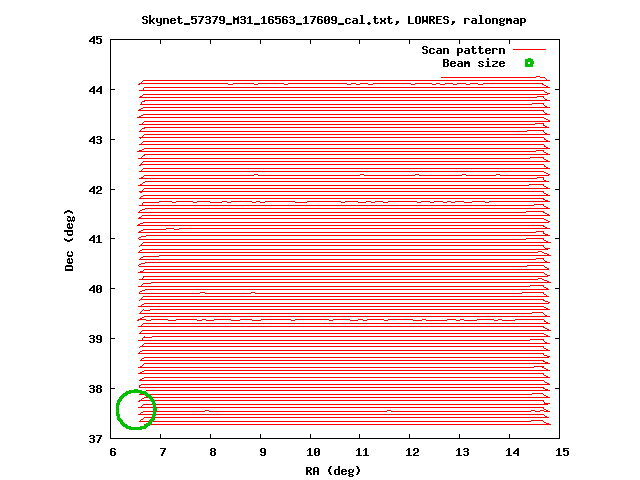Click the Dec axis tick label 40
The height and width of the screenshot is (480, 640).
(x=95, y=289)
